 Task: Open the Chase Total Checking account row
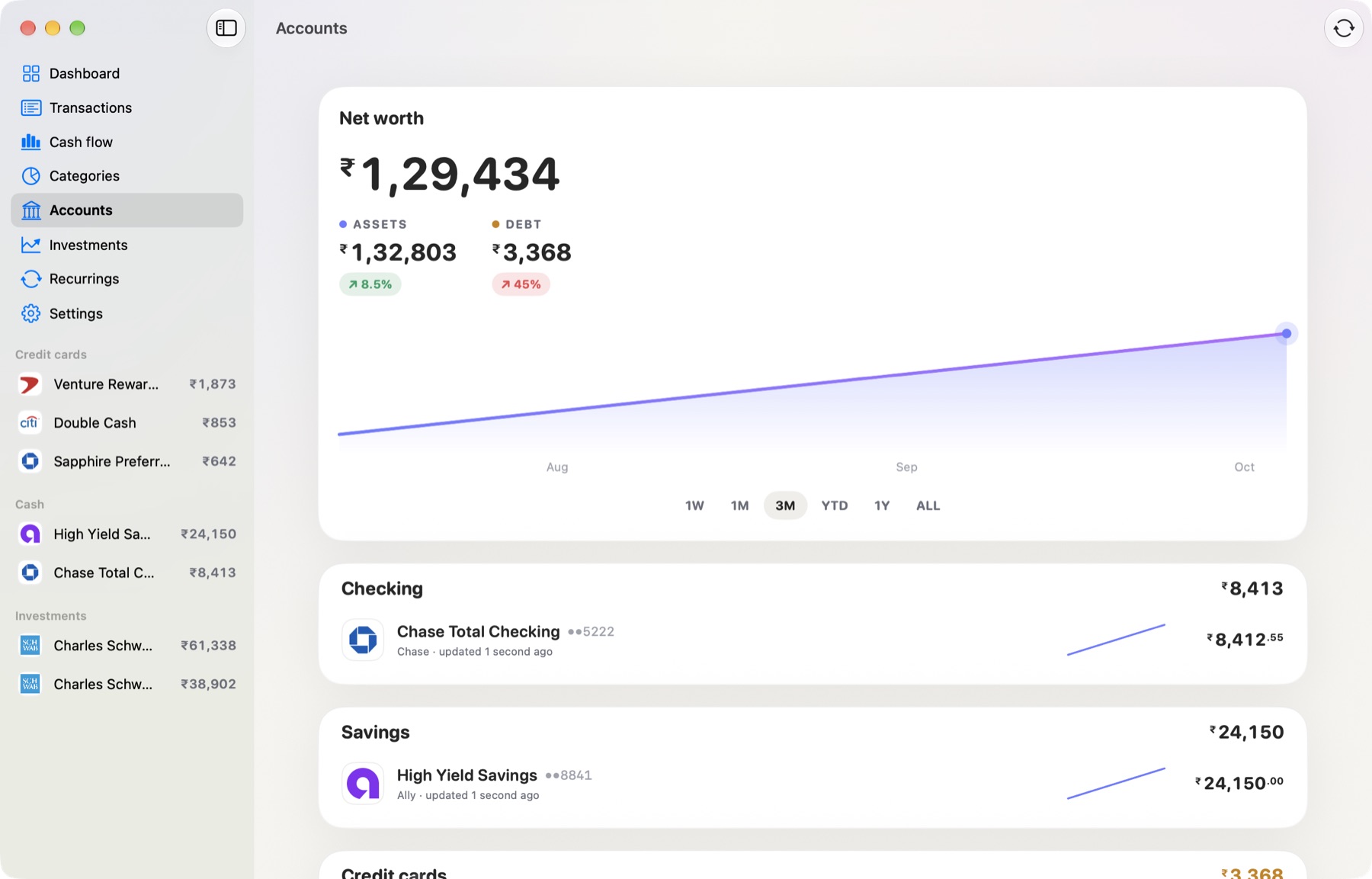[x=813, y=640]
